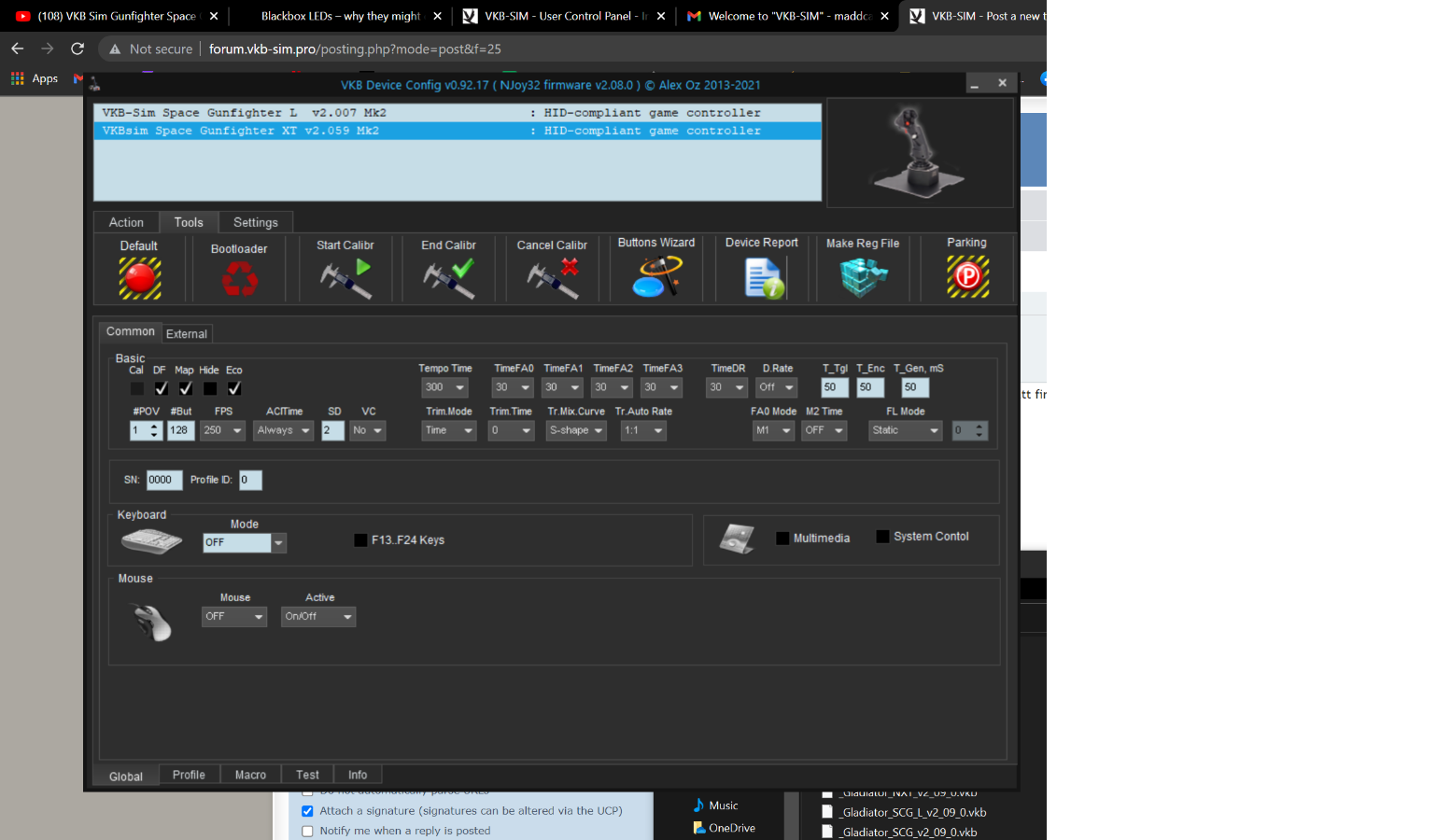Open the FA0 Mode M1 dropdown
Screen dimensions: 1437x840
[773, 430]
